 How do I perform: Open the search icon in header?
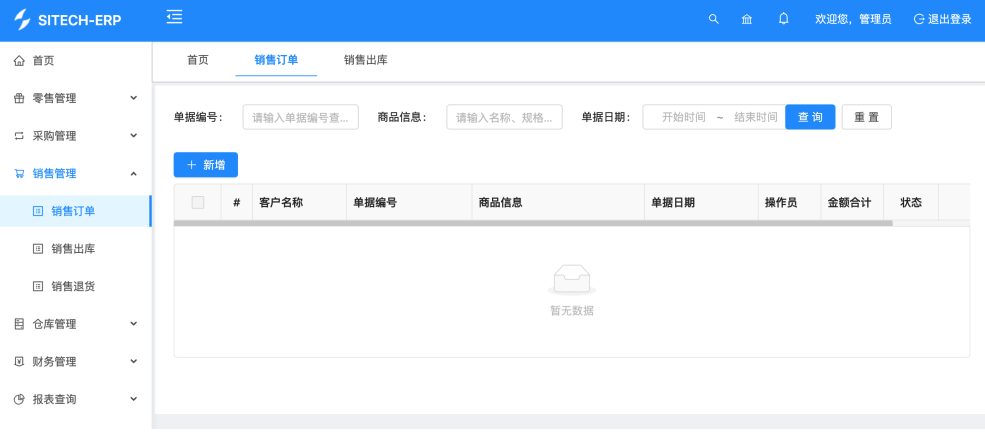click(x=713, y=19)
